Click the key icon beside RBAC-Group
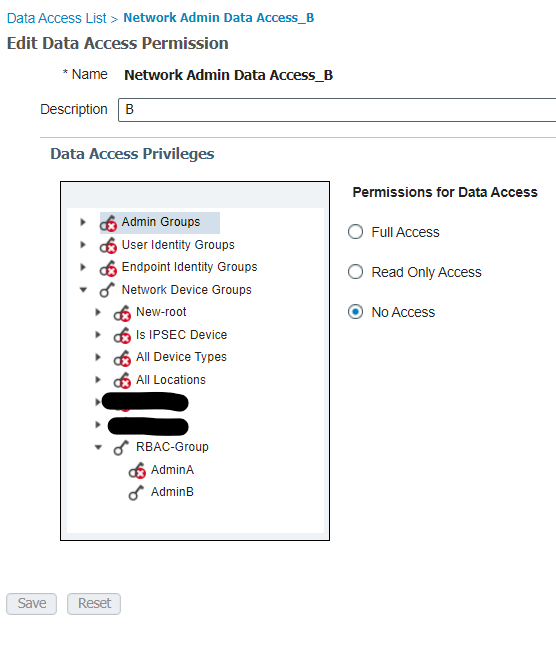Screen dimensions: 556x651 121,448
